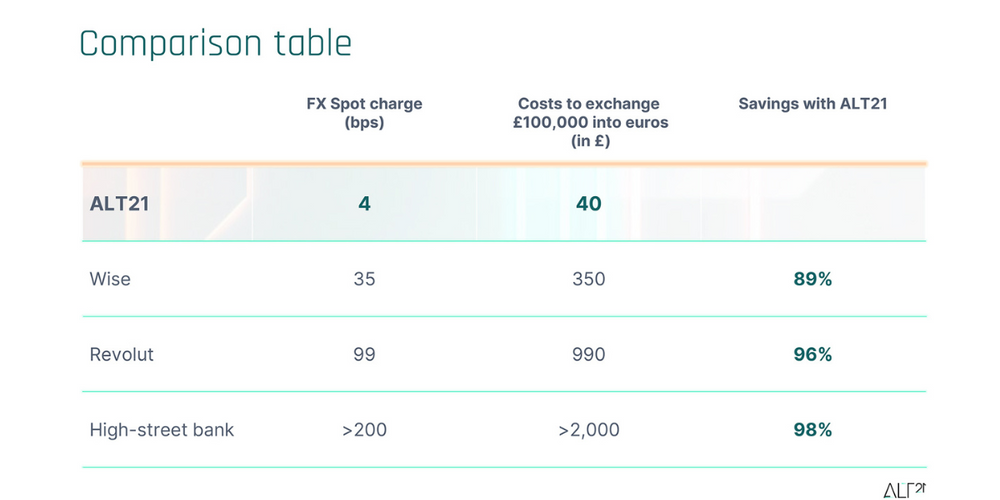This screenshot has width=1000, height=500.
Task: Click Wise's exchange cost value 350
Action: [589, 279]
